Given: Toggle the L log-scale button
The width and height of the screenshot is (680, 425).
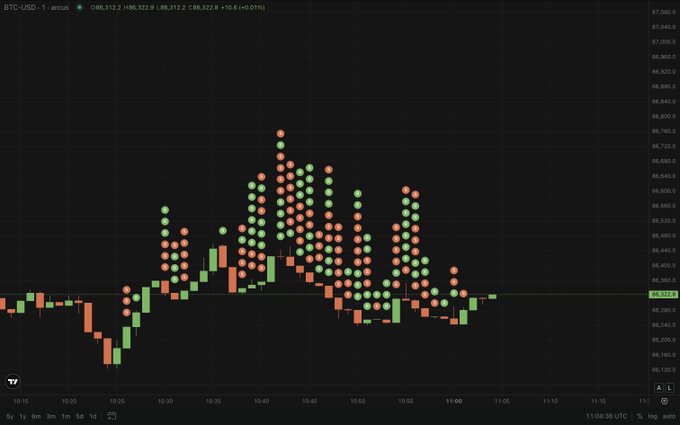Looking at the screenshot, I should [670, 388].
